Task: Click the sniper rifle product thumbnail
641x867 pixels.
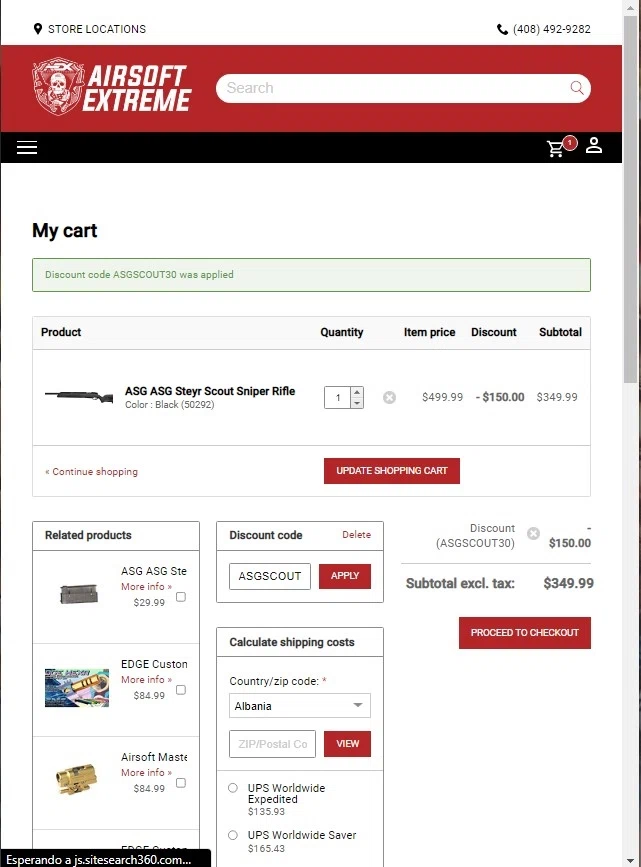Action: pyautogui.click(x=79, y=396)
